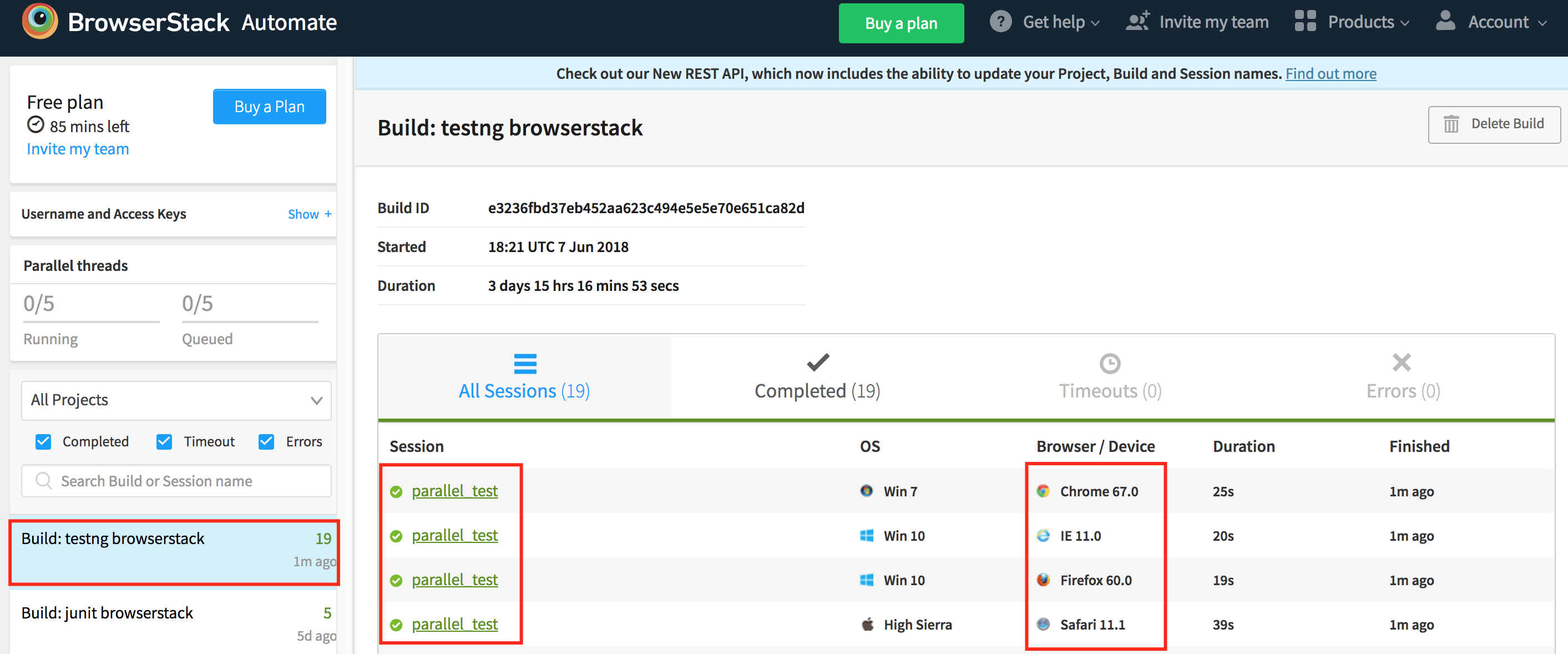This screenshot has height=654, width=1568.
Task: Open parallel_test session for IE 11.0
Action: click(454, 535)
